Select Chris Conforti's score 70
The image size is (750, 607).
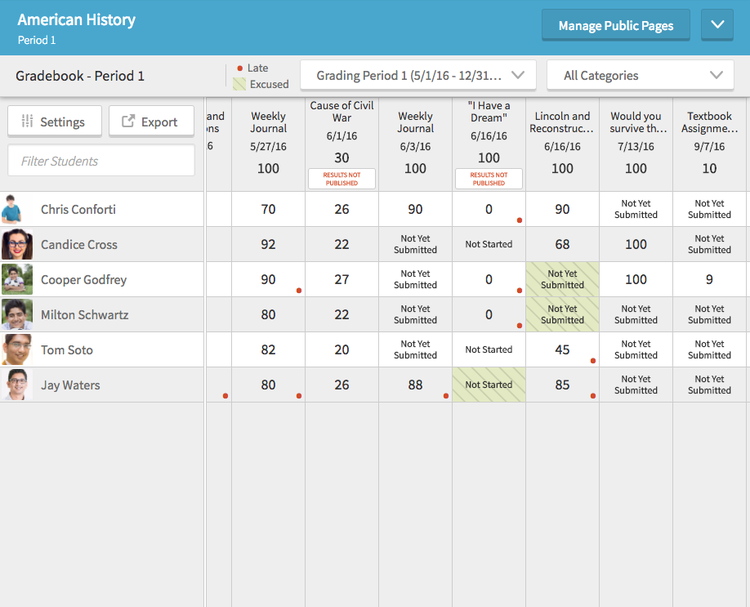[268, 209]
